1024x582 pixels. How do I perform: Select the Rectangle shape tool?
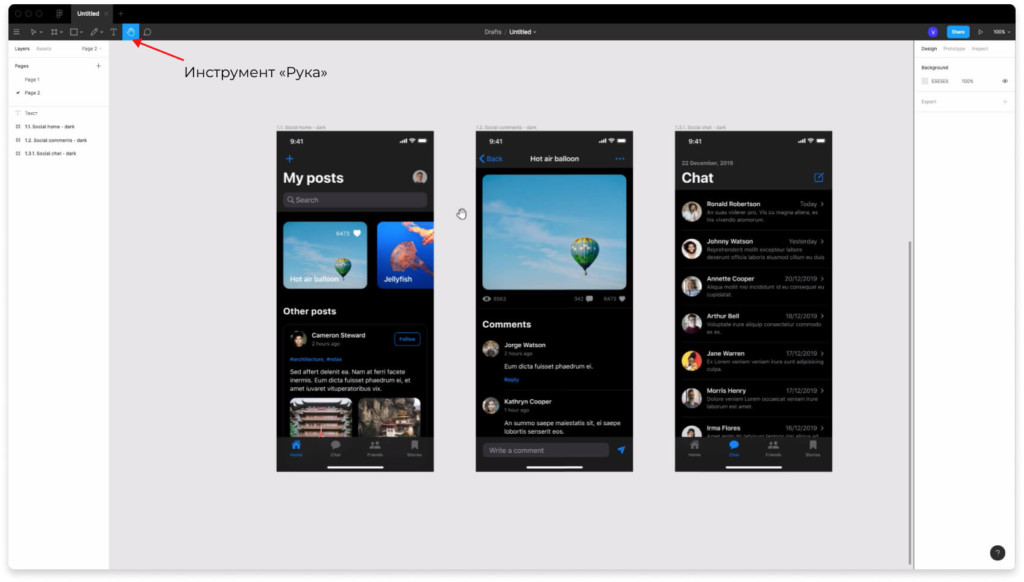(x=73, y=32)
